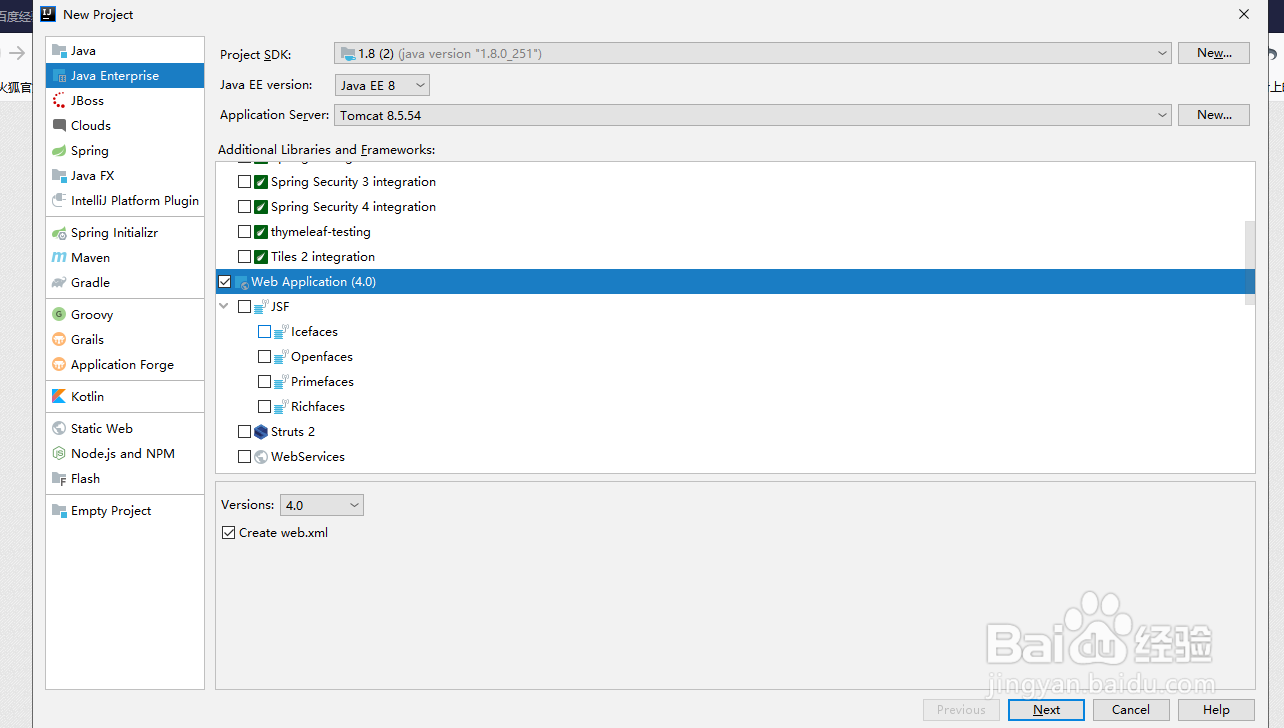Screen dimensions: 1284x728
Task: Select the Richfaces row text
Action: (x=318, y=407)
